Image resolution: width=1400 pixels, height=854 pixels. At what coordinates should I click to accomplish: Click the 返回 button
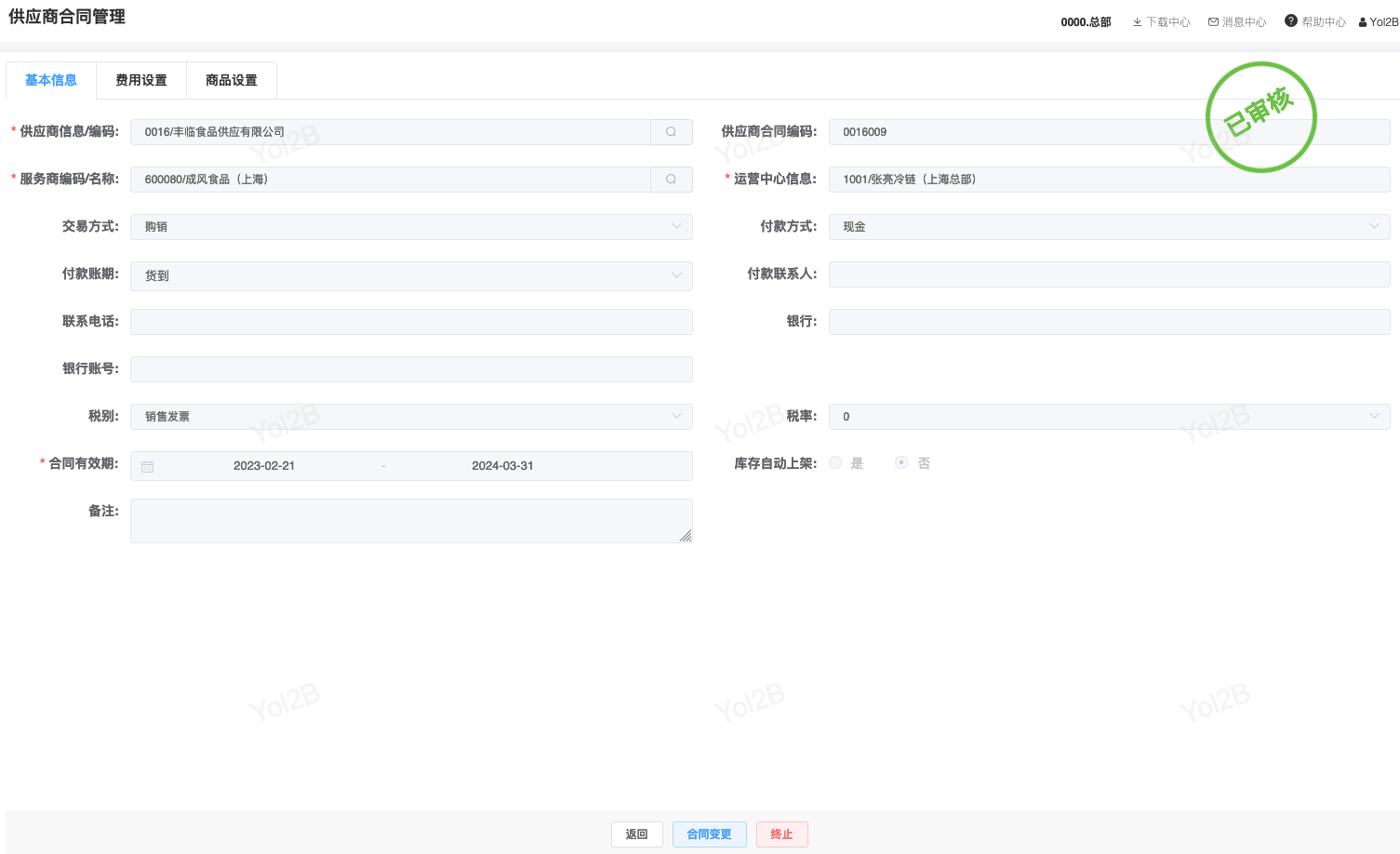click(x=636, y=834)
